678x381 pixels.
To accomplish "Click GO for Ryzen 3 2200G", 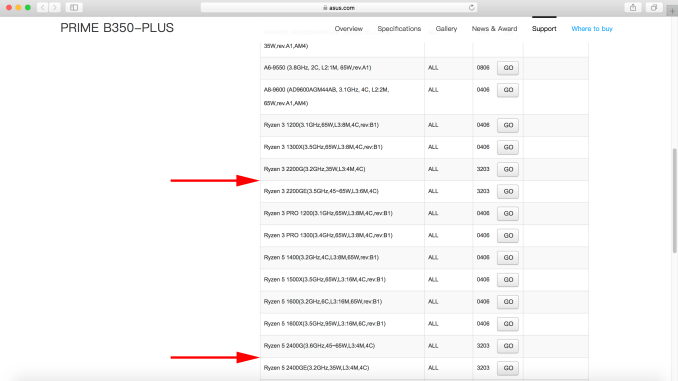I will 508,170.
